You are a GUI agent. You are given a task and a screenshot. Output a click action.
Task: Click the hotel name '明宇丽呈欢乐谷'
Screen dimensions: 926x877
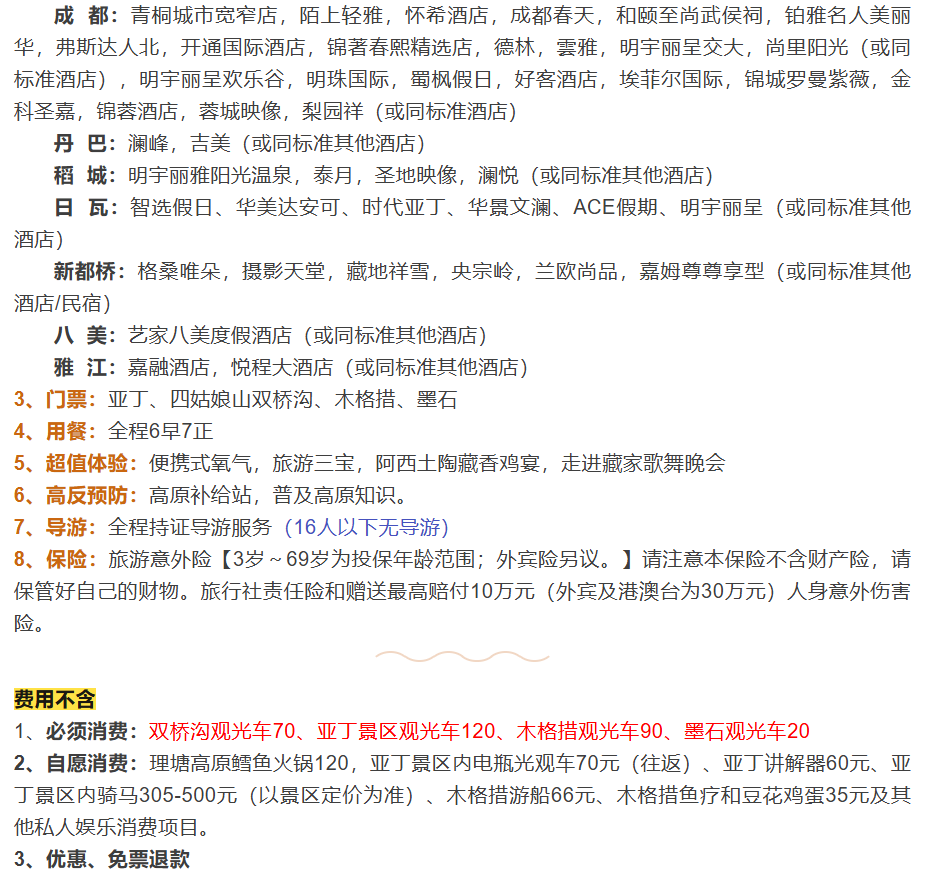coord(212,79)
